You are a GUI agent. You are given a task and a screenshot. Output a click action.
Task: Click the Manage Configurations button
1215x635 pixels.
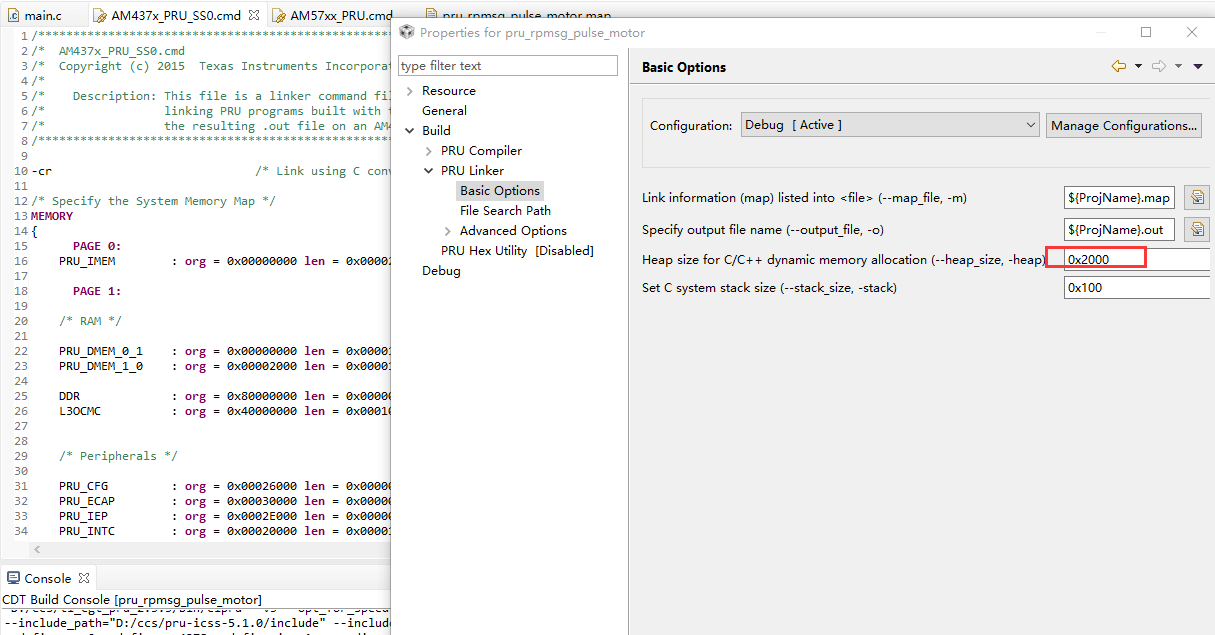point(1124,125)
